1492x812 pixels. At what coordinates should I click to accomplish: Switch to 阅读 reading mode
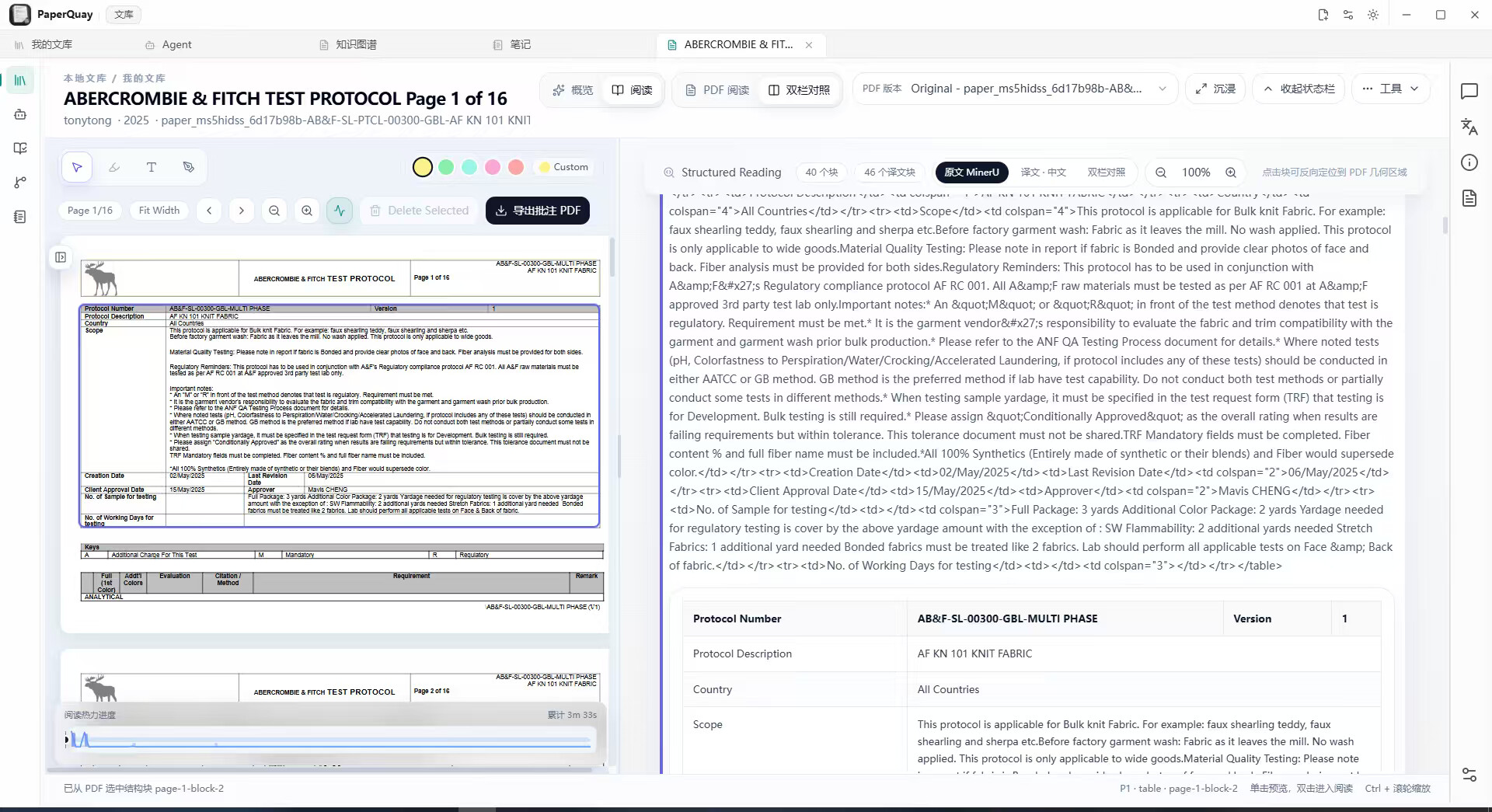[633, 90]
